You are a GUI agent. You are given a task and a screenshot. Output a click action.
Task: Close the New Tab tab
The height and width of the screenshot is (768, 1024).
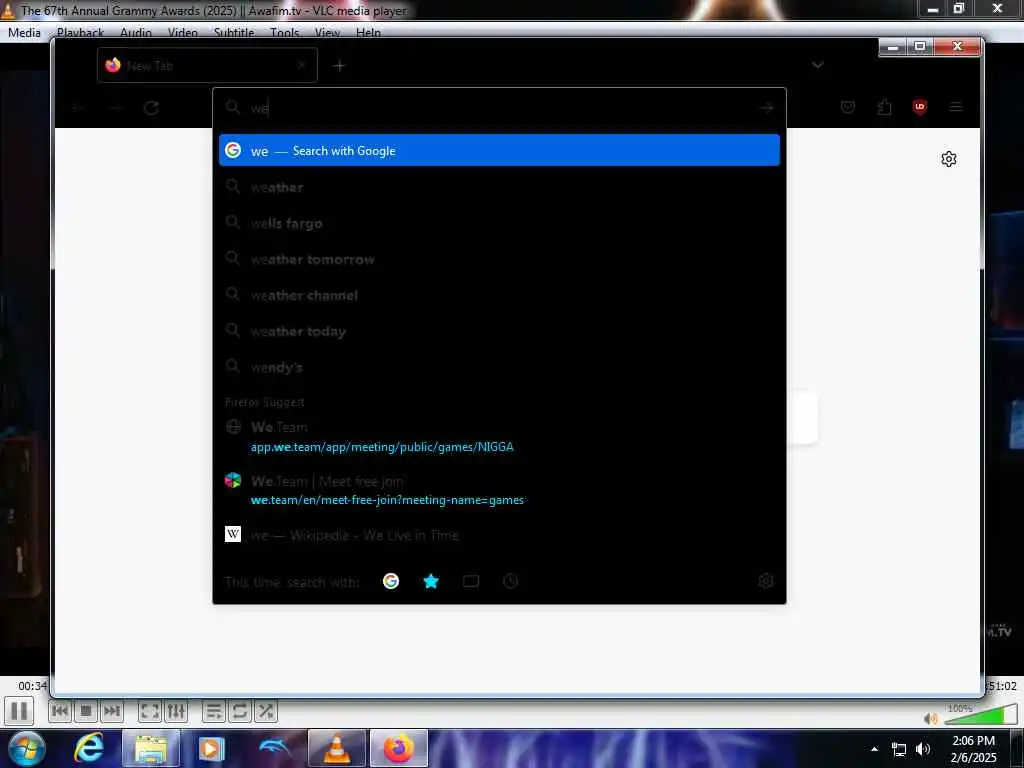[x=301, y=65]
